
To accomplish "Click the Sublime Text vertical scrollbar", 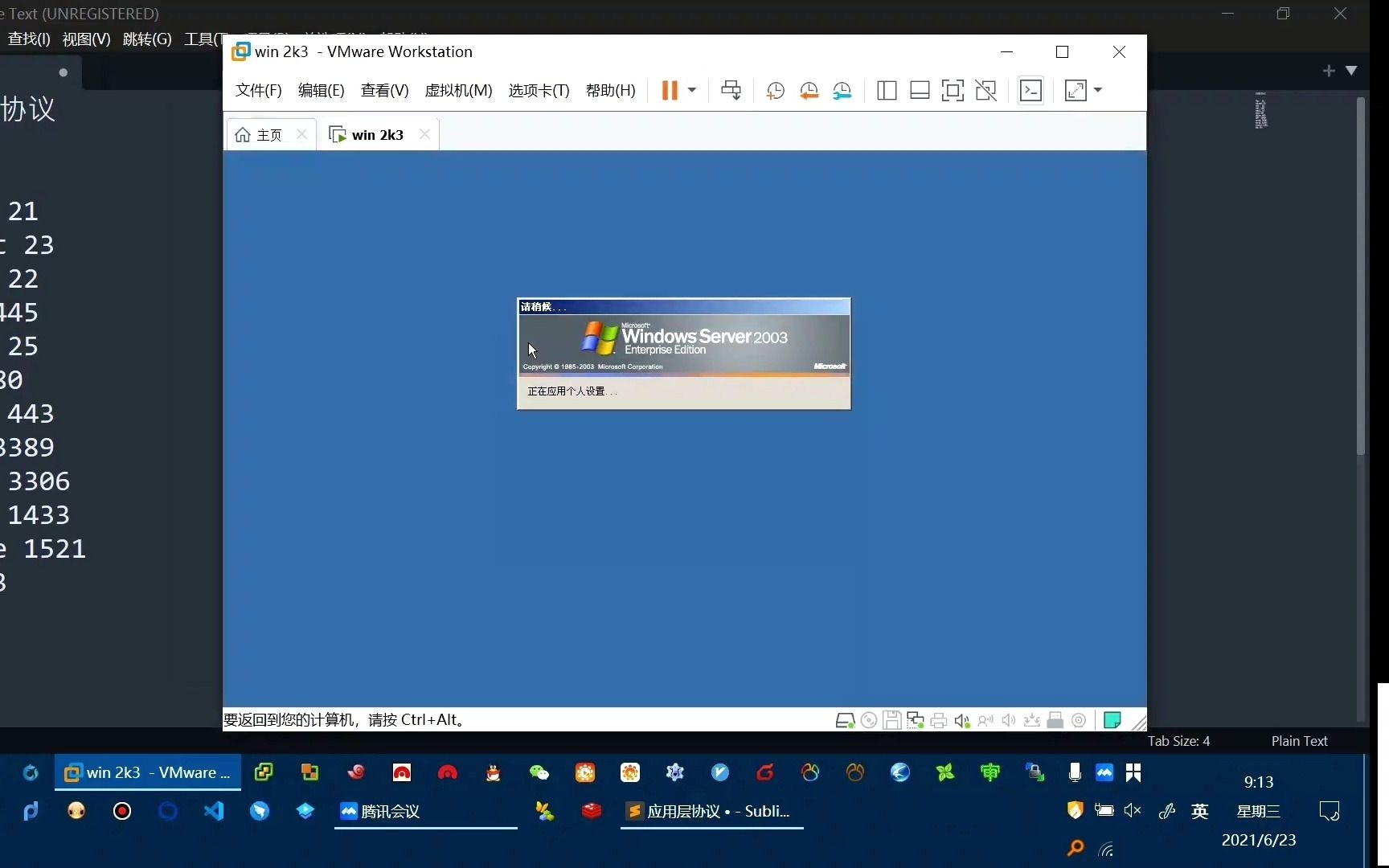I will coord(1361,276).
